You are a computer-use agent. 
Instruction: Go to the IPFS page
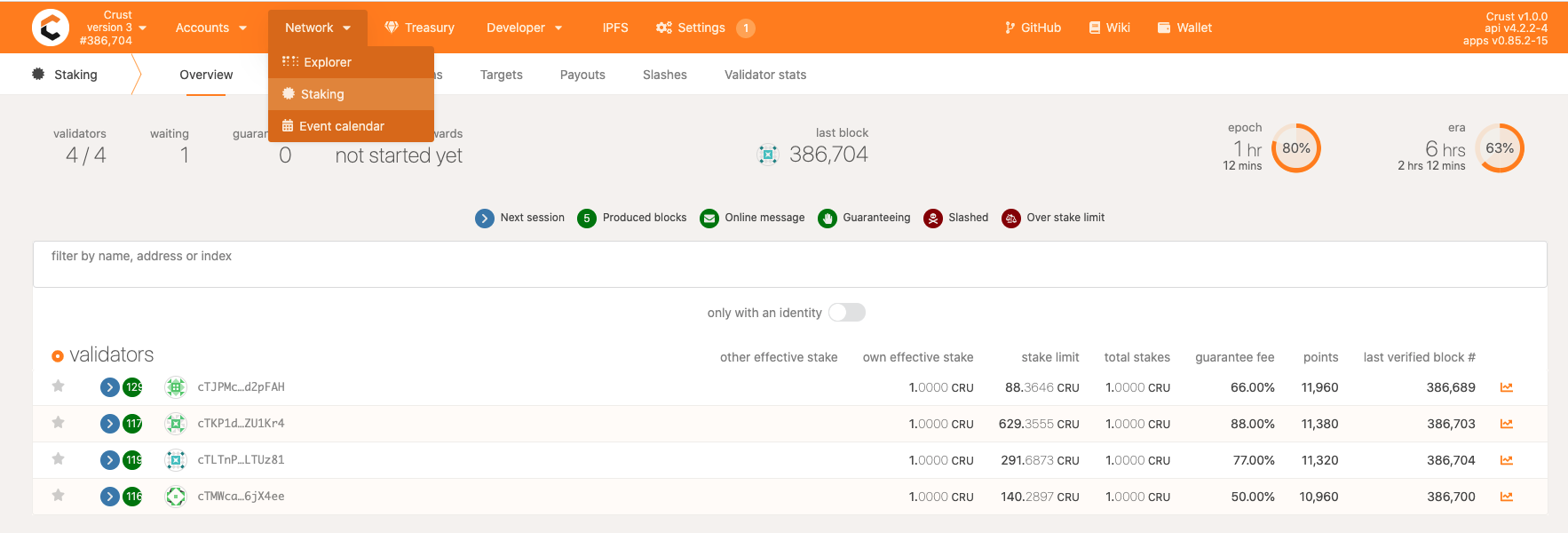(615, 28)
